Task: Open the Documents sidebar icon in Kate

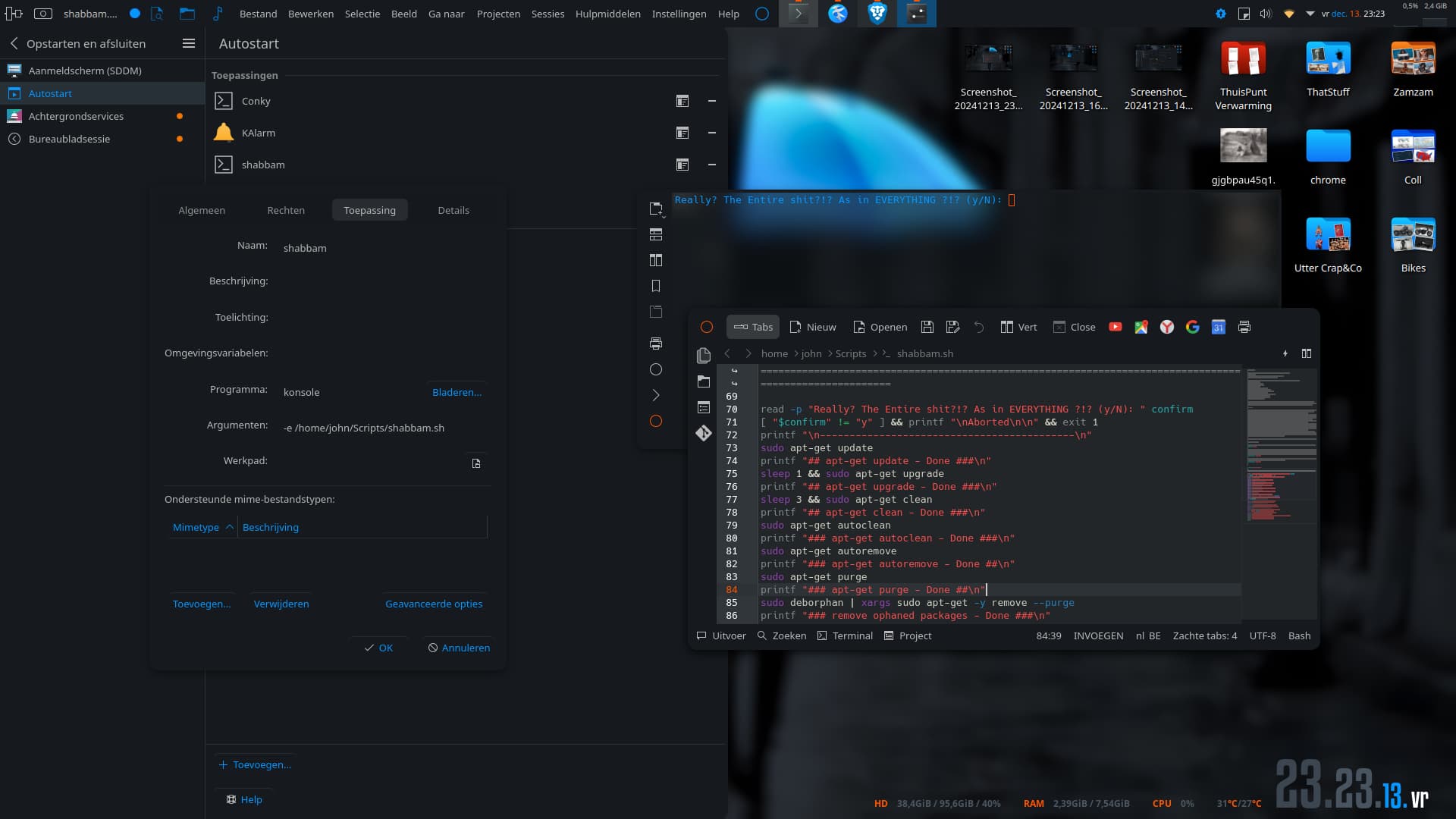Action: coord(704,355)
